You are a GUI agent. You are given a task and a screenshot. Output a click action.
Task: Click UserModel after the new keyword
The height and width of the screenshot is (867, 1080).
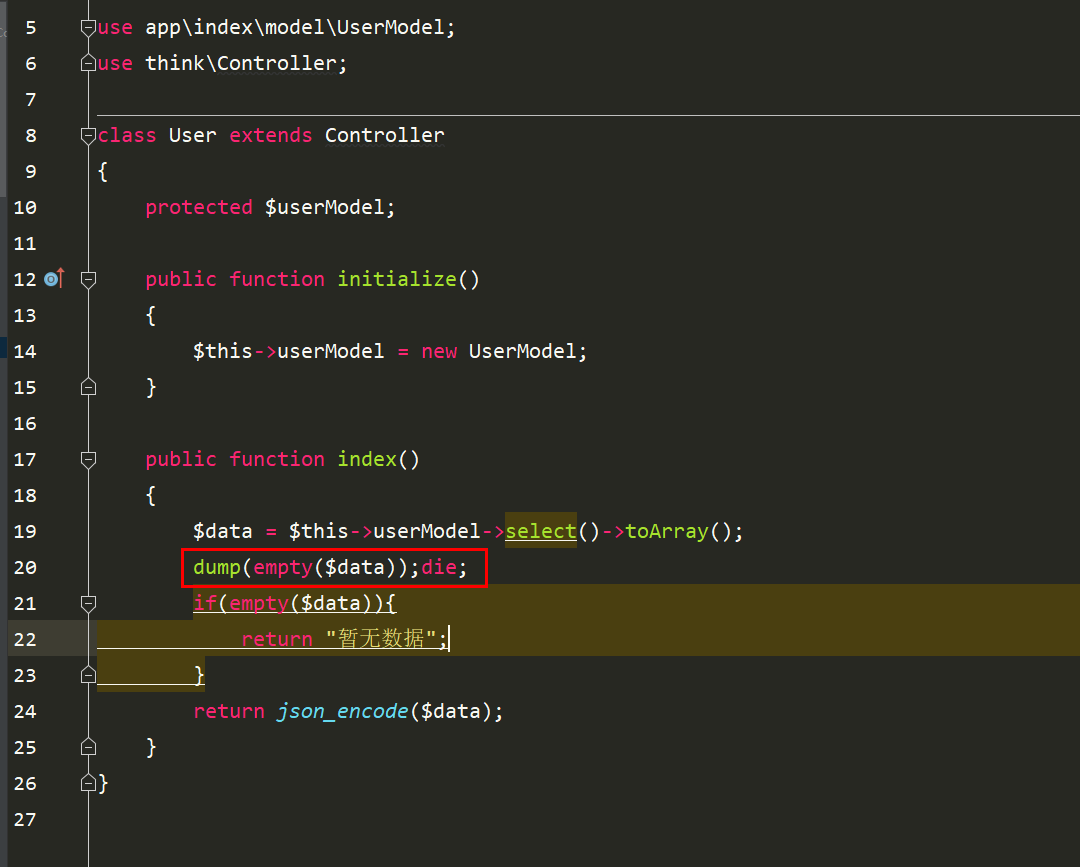(523, 351)
